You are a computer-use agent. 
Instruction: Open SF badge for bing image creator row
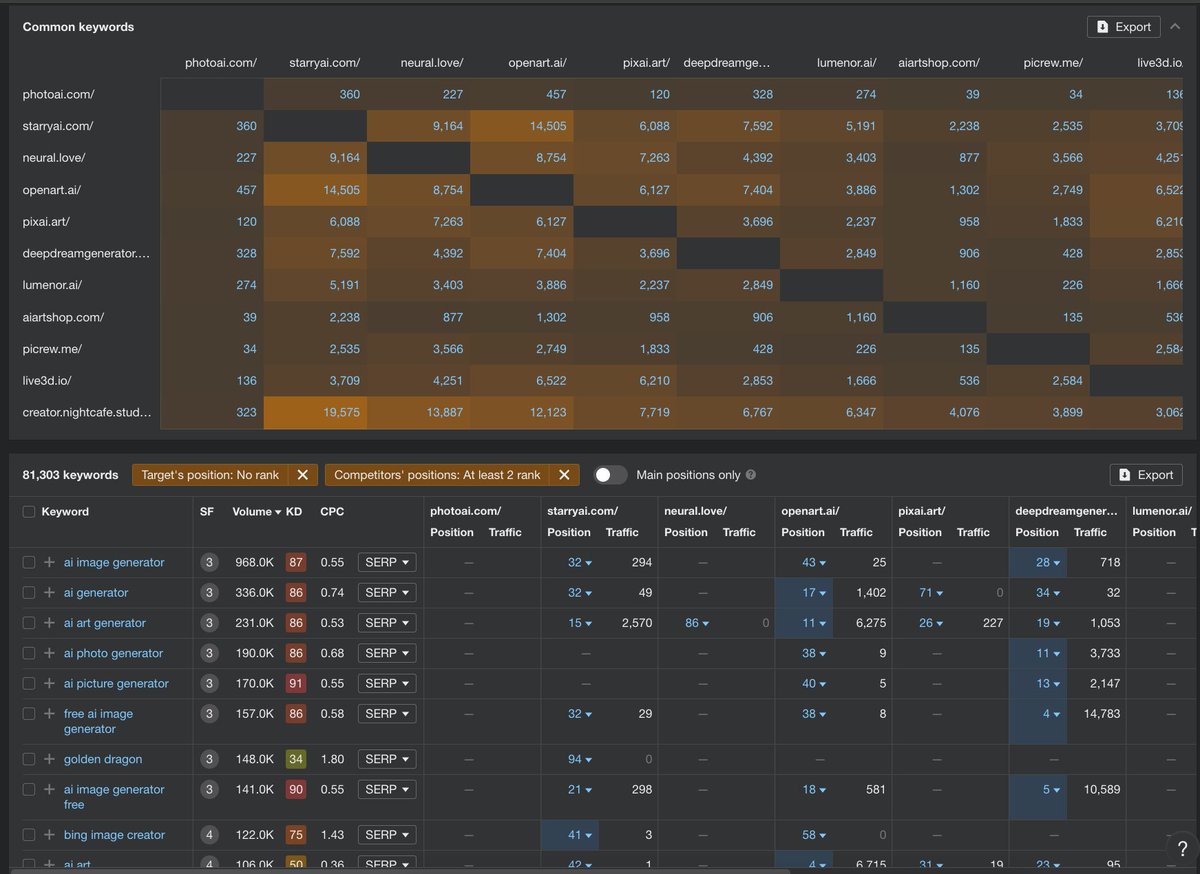(209, 834)
